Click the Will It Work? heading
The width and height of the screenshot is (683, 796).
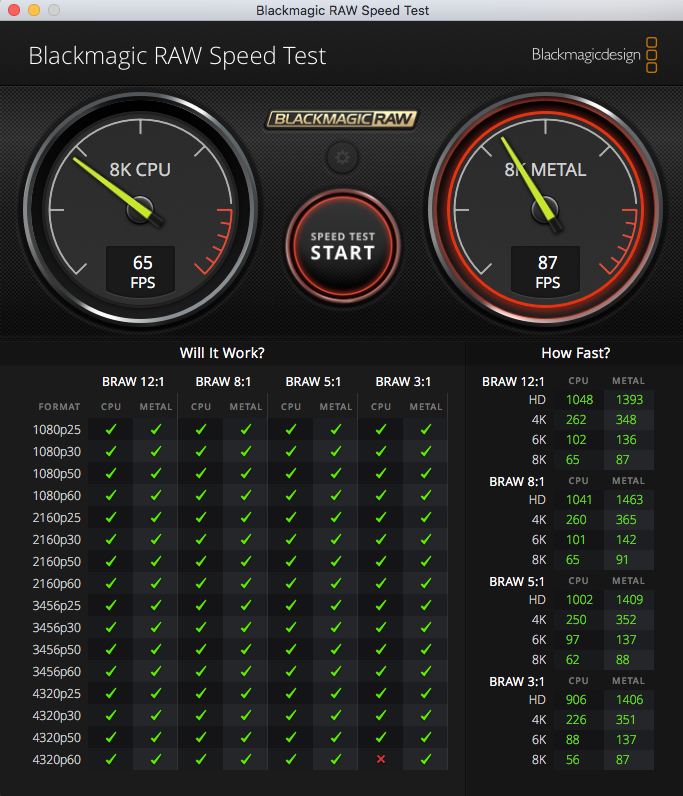tap(222, 353)
